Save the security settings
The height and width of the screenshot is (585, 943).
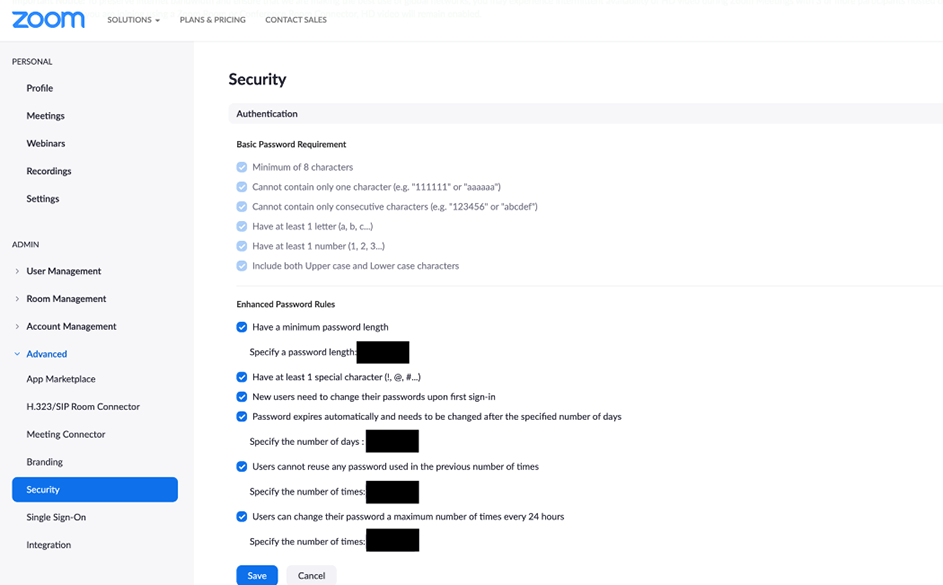point(257,575)
